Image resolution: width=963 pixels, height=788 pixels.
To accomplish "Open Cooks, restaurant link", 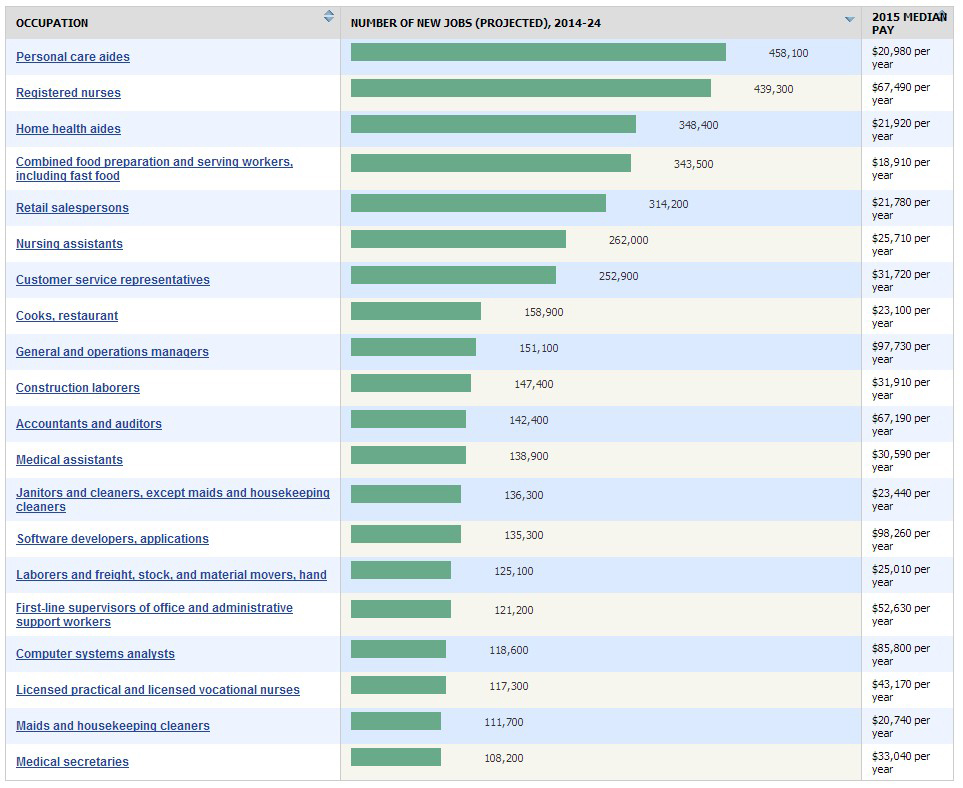I will pyautogui.click(x=67, y=316).
